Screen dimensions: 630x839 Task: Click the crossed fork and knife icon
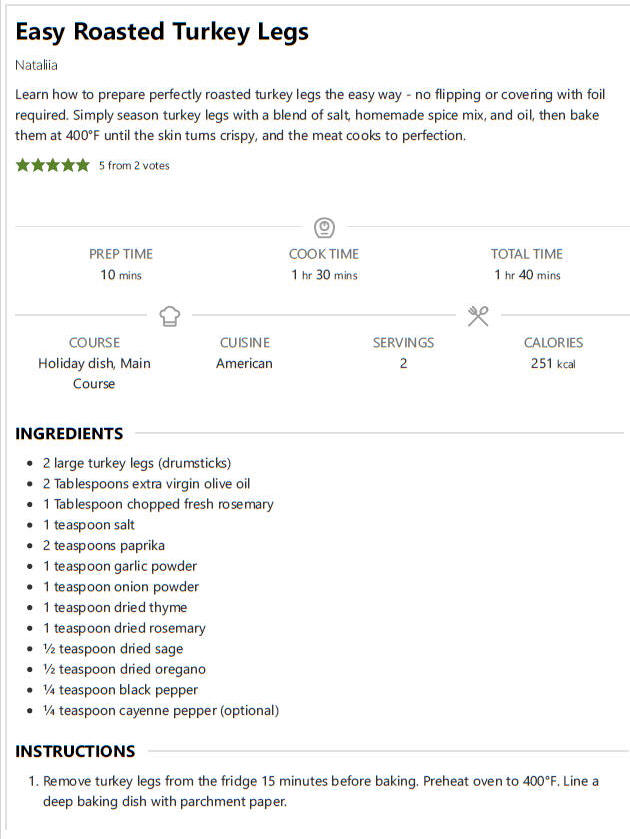pos(478,316)
